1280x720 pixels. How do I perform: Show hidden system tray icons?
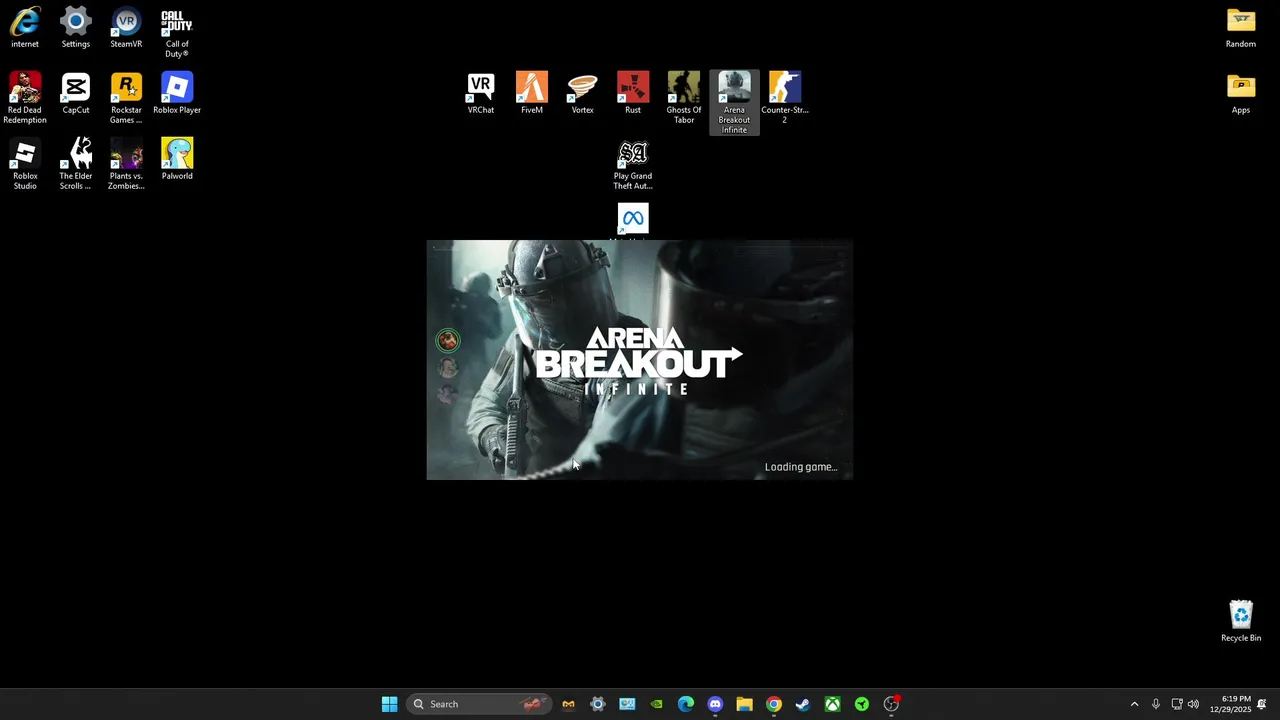[x=1134, y=704]
